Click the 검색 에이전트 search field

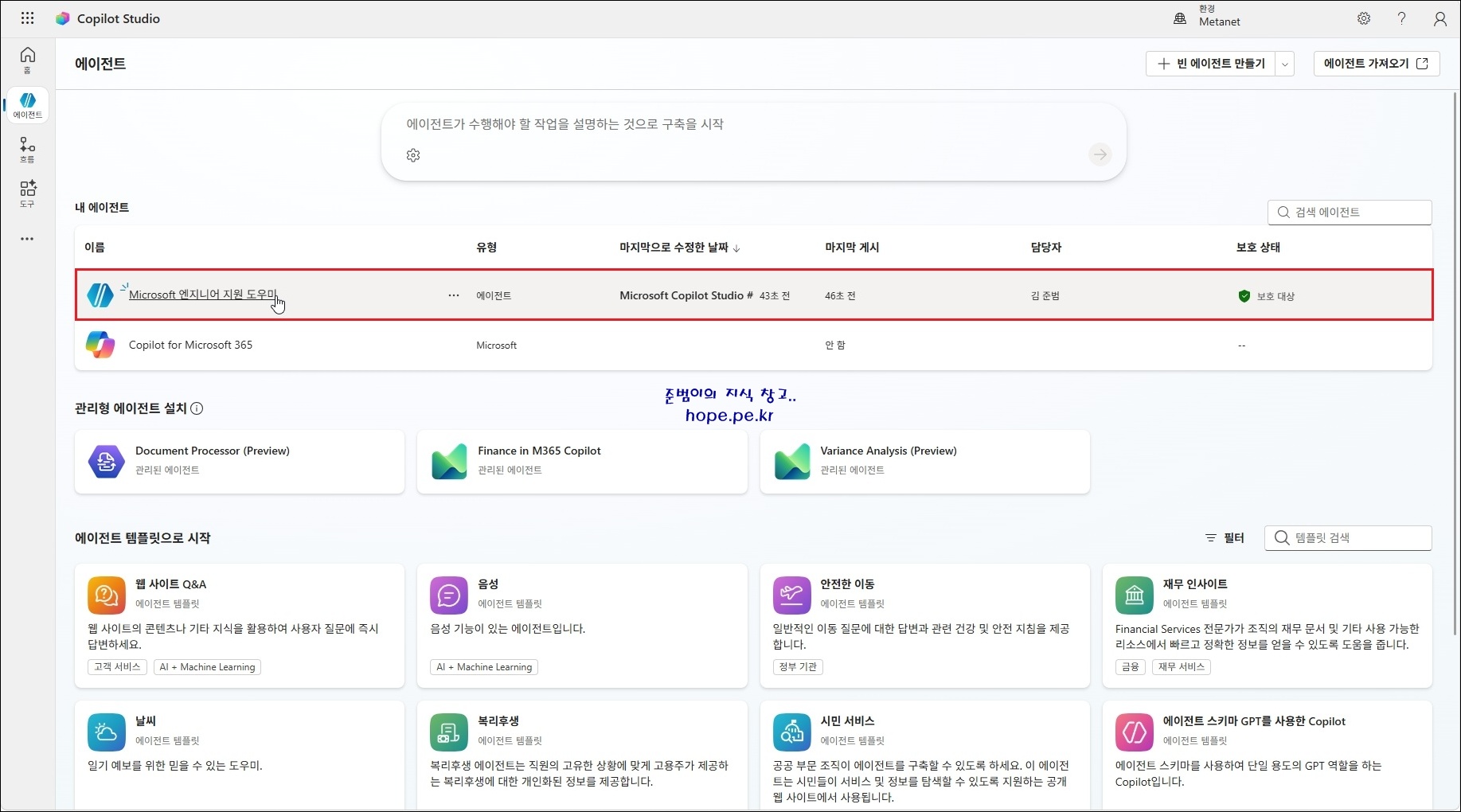(x=1350, y=213)
